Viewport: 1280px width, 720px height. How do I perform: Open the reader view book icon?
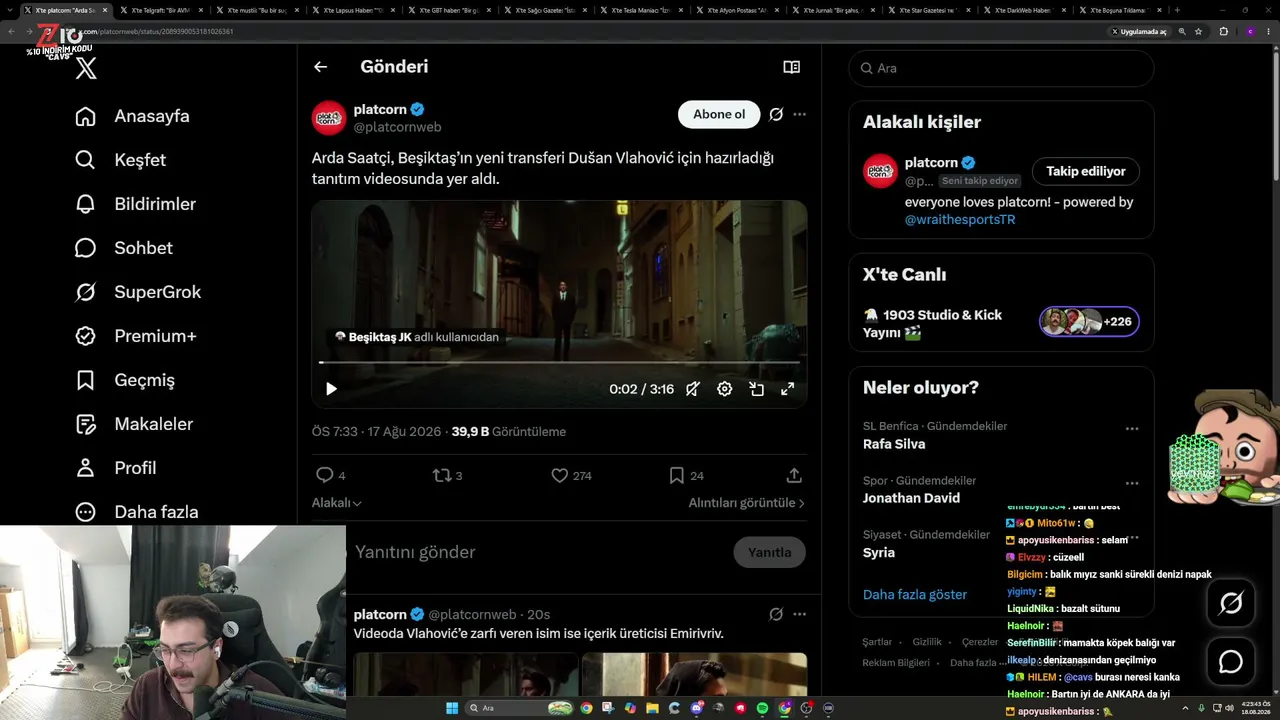pos(791,67)
